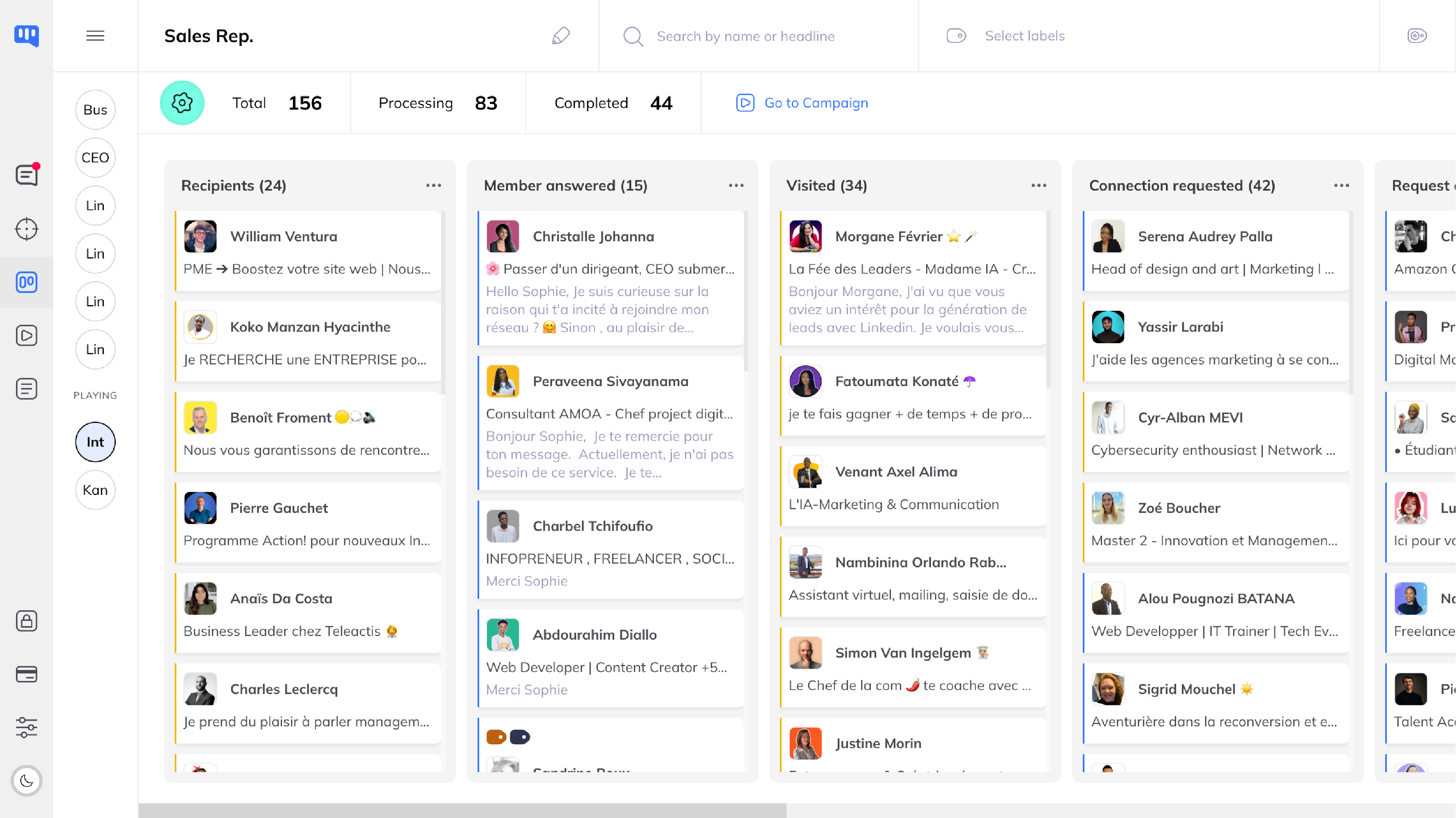The height and width of the screenshot is (818, 1456).
Task: Click the lock icon in sidebar
Action: (x=27, y=621)
